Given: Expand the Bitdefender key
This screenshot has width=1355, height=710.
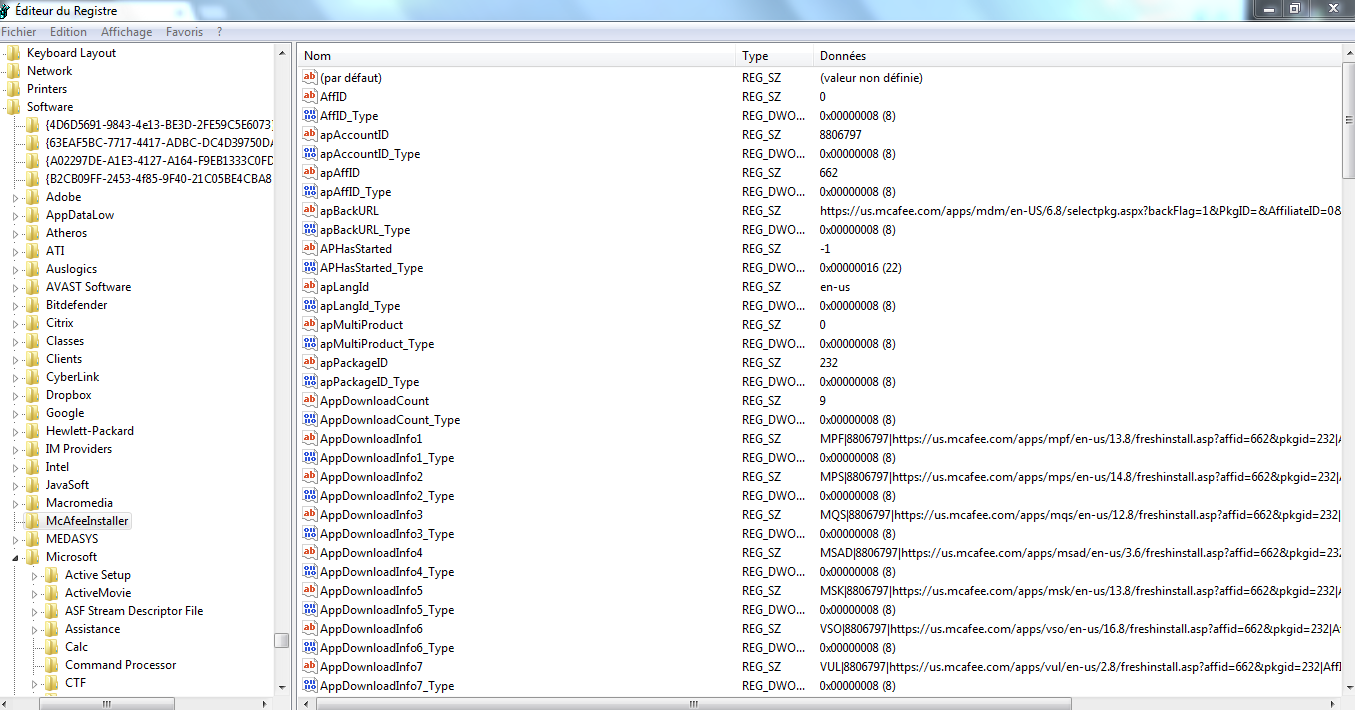Looking at the screenshot, I should 16,305.
